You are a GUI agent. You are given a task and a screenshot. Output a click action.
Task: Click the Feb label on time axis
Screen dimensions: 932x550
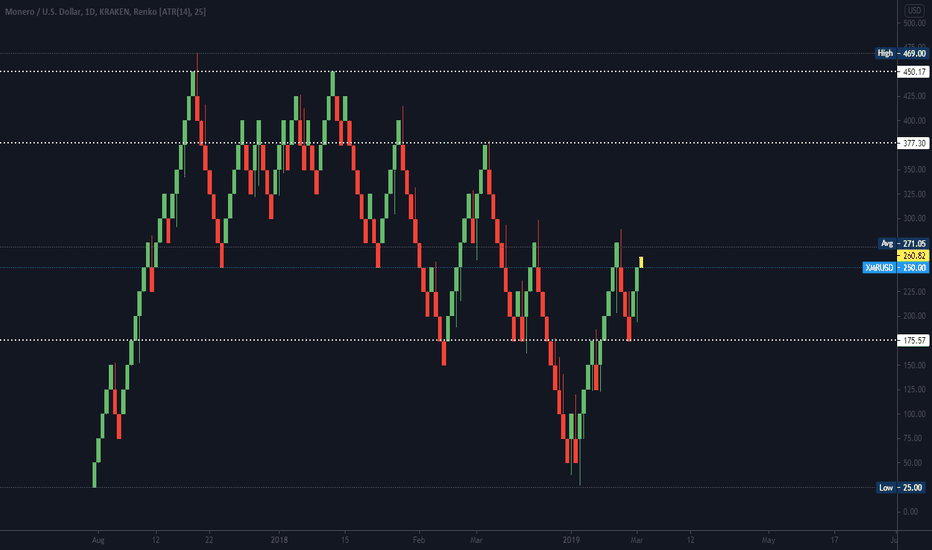(419, 540)
